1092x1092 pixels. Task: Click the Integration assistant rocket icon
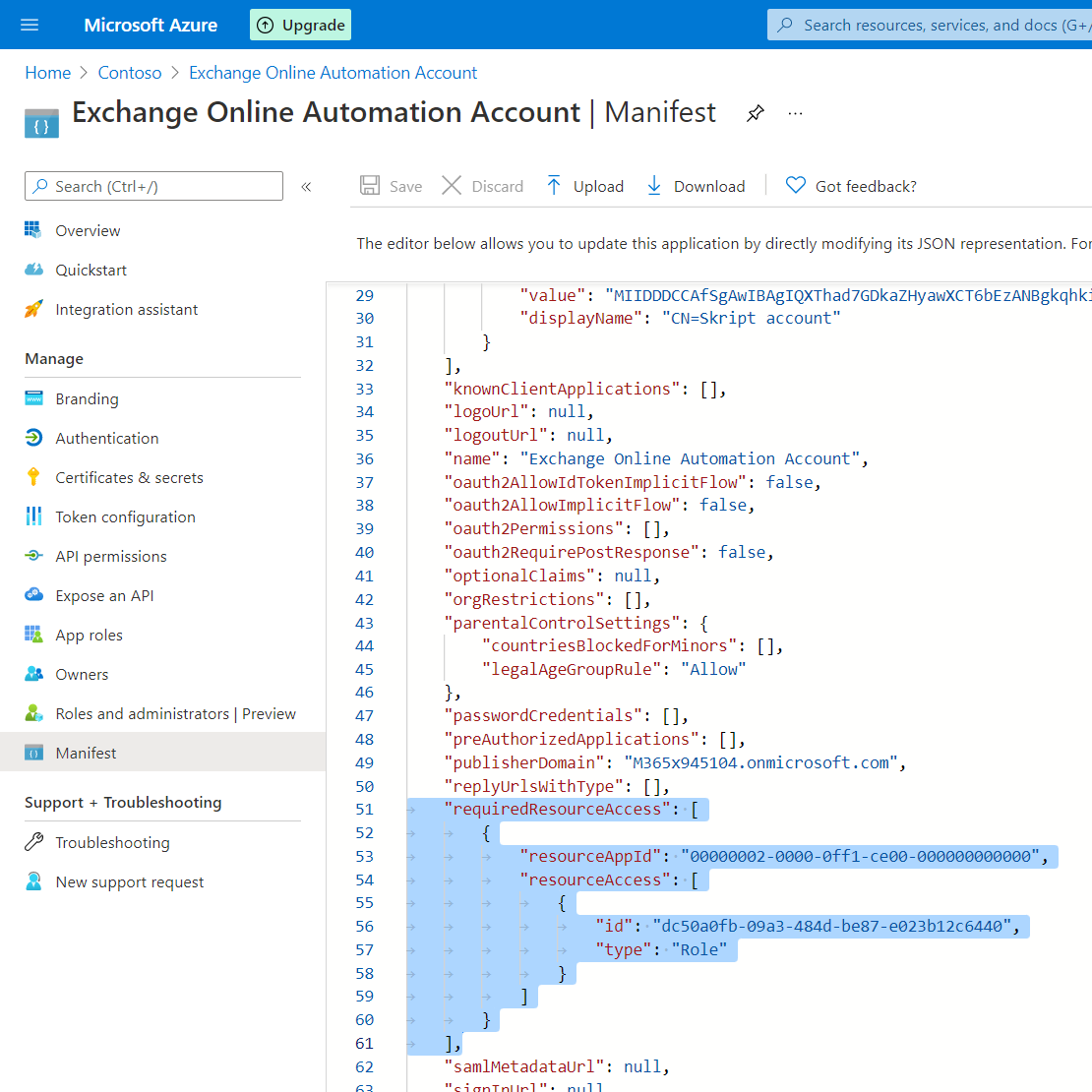pos(33,309)
